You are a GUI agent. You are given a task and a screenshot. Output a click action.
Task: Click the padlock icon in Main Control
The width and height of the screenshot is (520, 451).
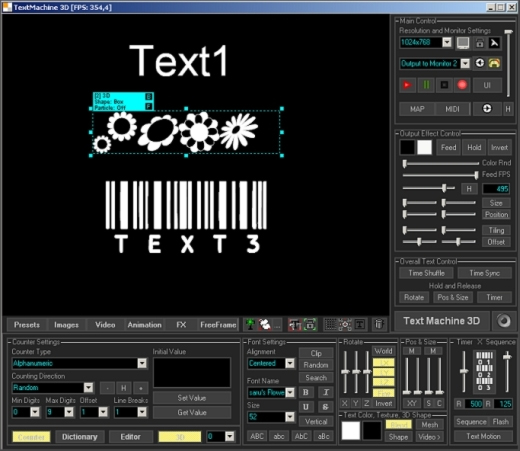tap(480, 43)
